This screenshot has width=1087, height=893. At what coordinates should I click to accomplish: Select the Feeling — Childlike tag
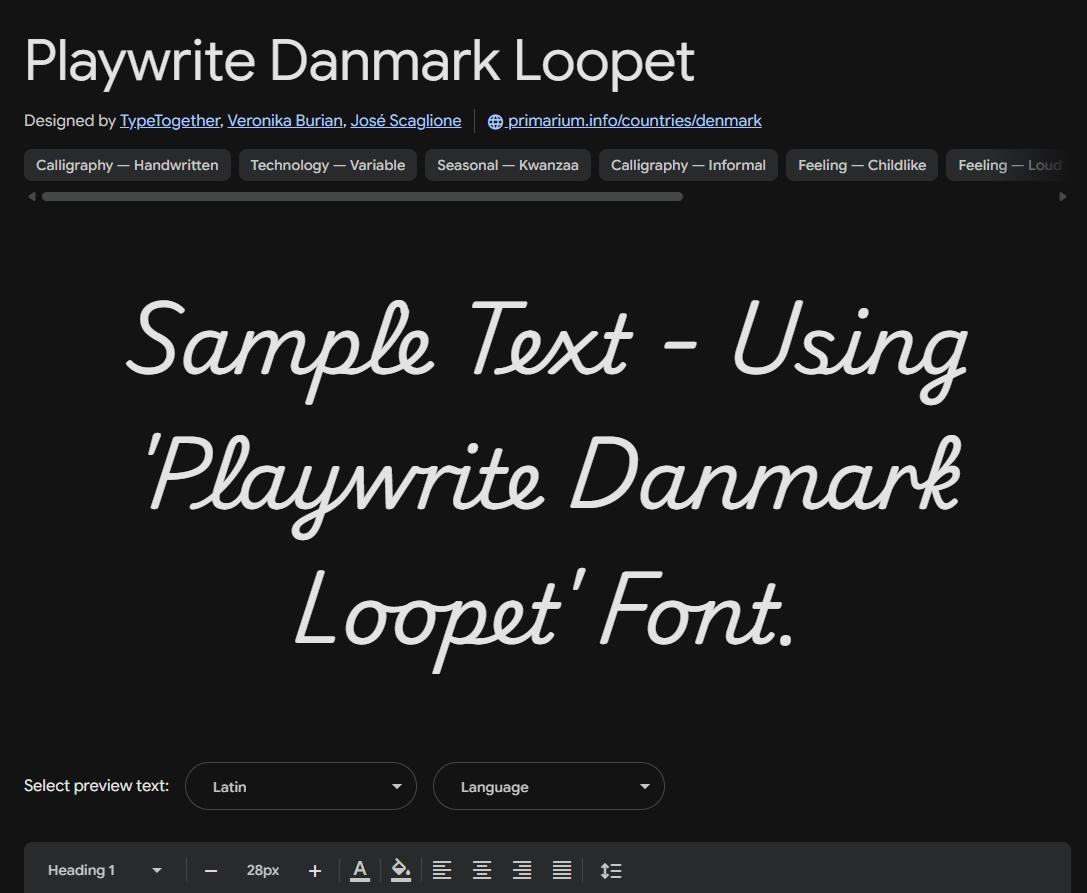pyautogui.click(x=862, y=165)
